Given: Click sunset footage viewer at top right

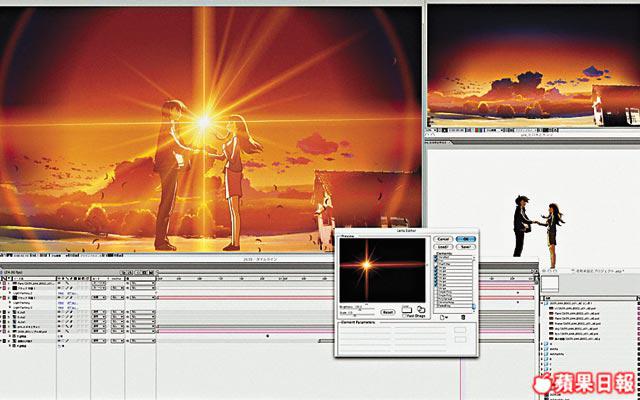Looking at the screenshot, I should click(x=533, y=66).
